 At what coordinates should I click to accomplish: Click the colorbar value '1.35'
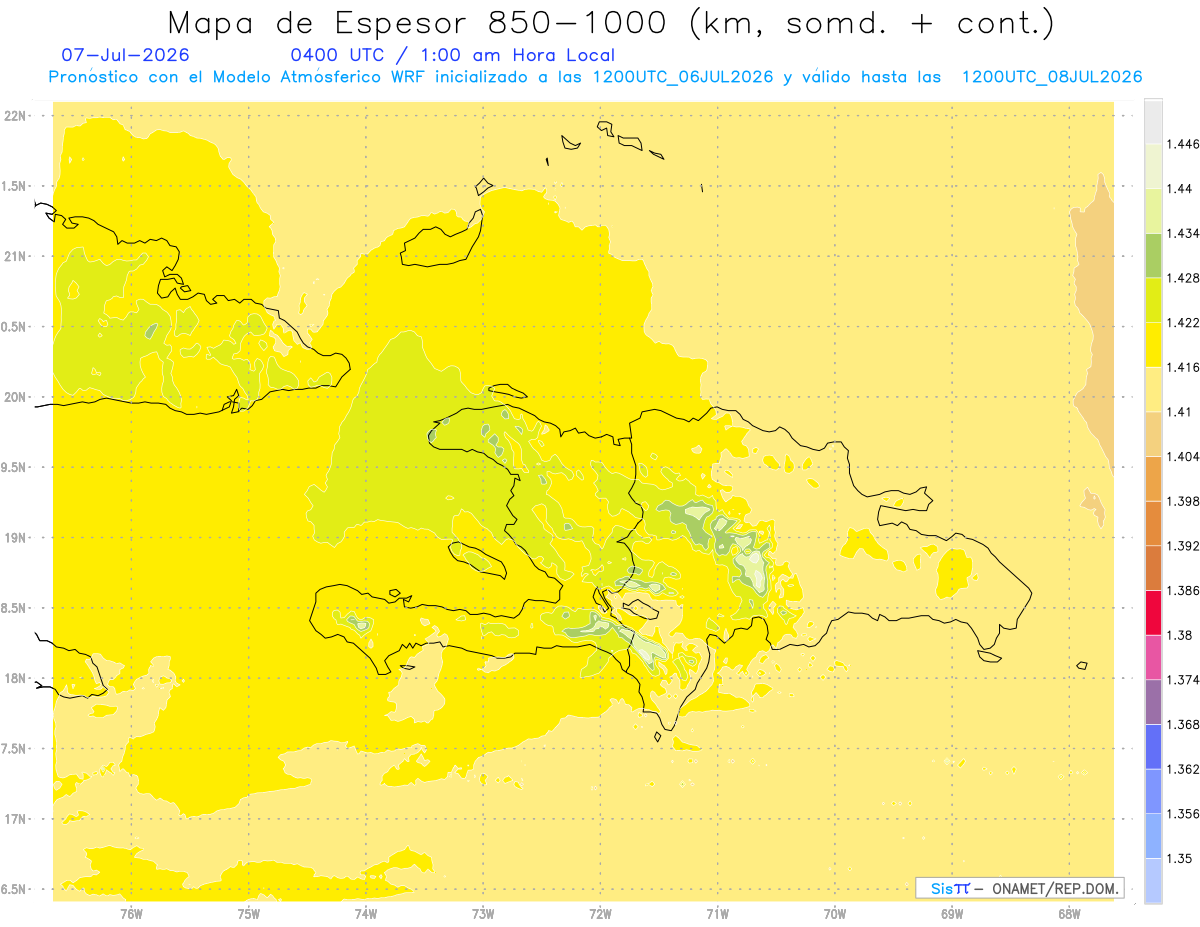tap(1179, 858)
